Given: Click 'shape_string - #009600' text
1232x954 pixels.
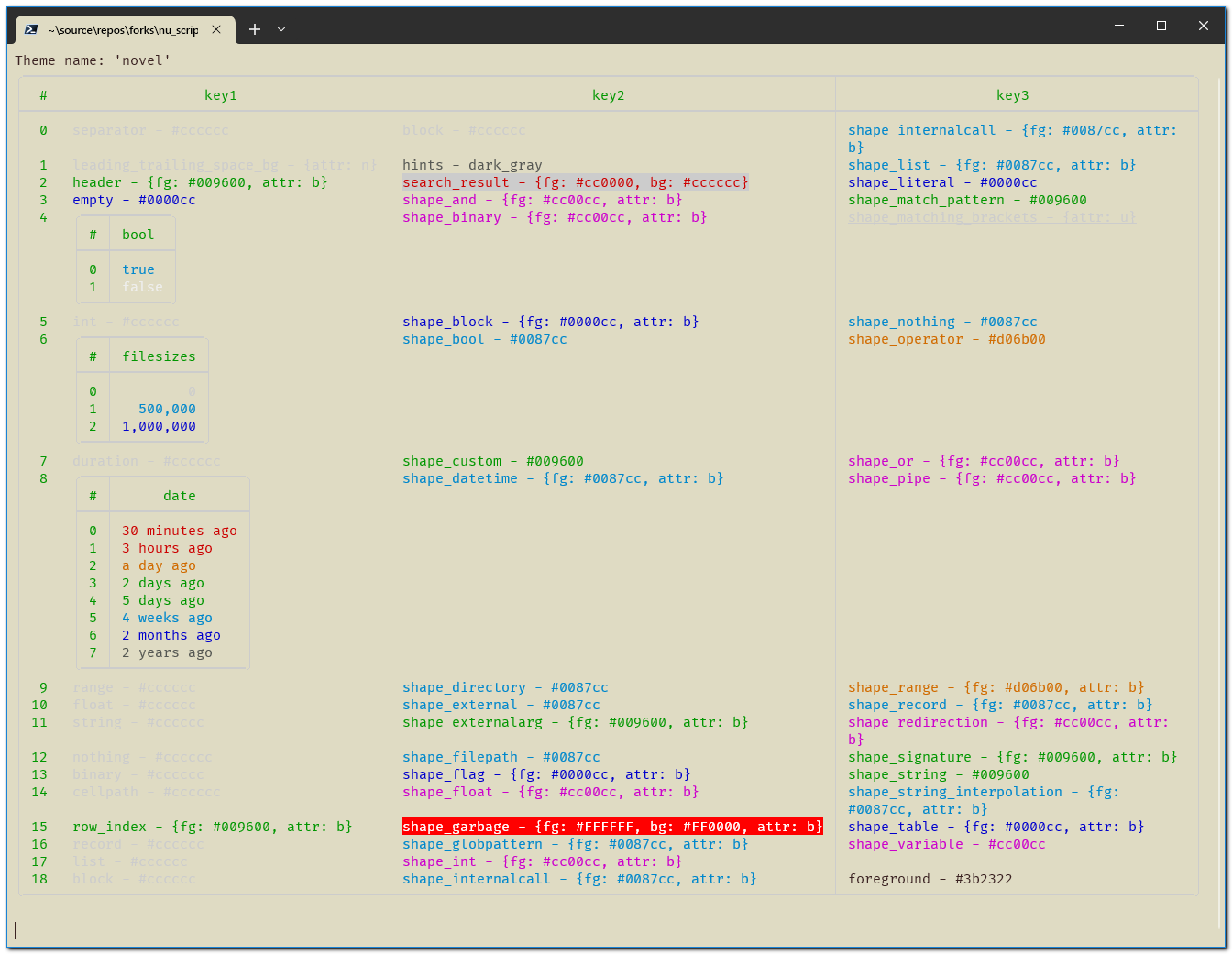Looking at the screenshot, I should 939,774.
